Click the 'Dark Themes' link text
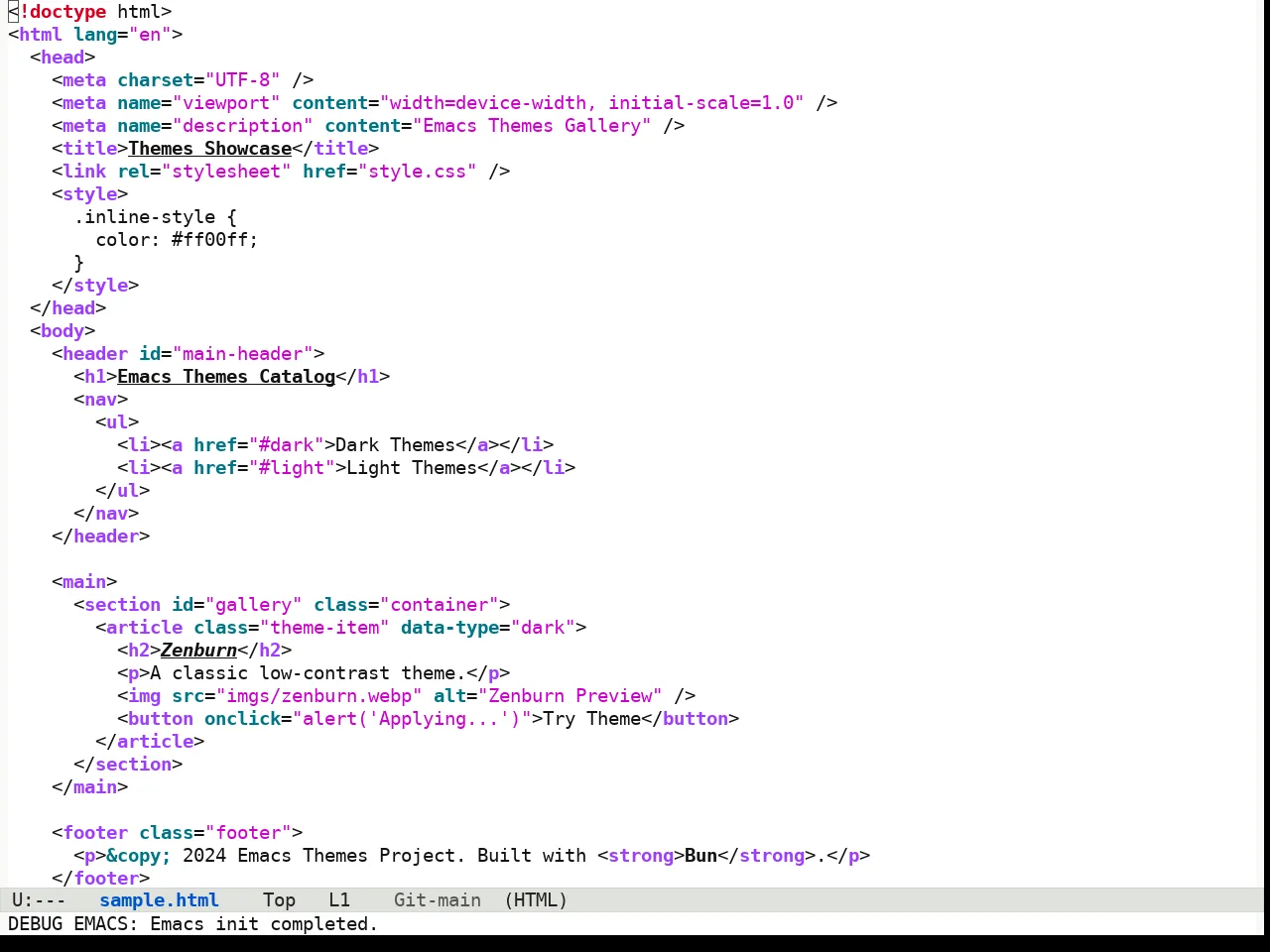The height and width of the screenshot is (952, 1270). pyautogui.click(x=396, y=445)
